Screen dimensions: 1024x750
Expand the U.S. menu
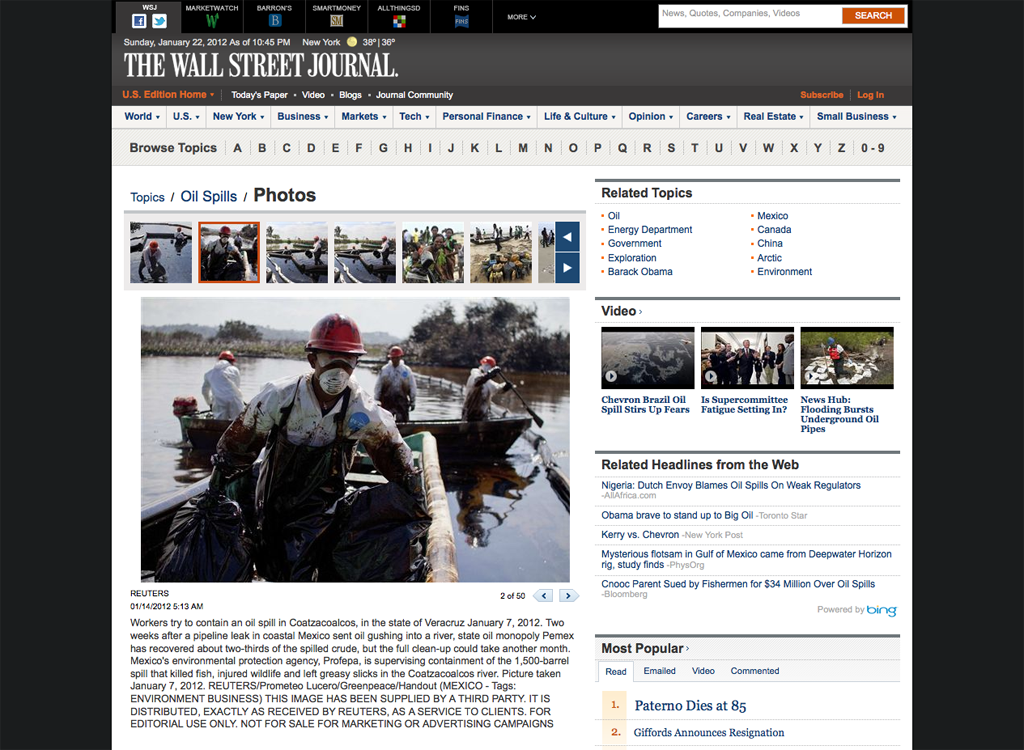point(186,116)
